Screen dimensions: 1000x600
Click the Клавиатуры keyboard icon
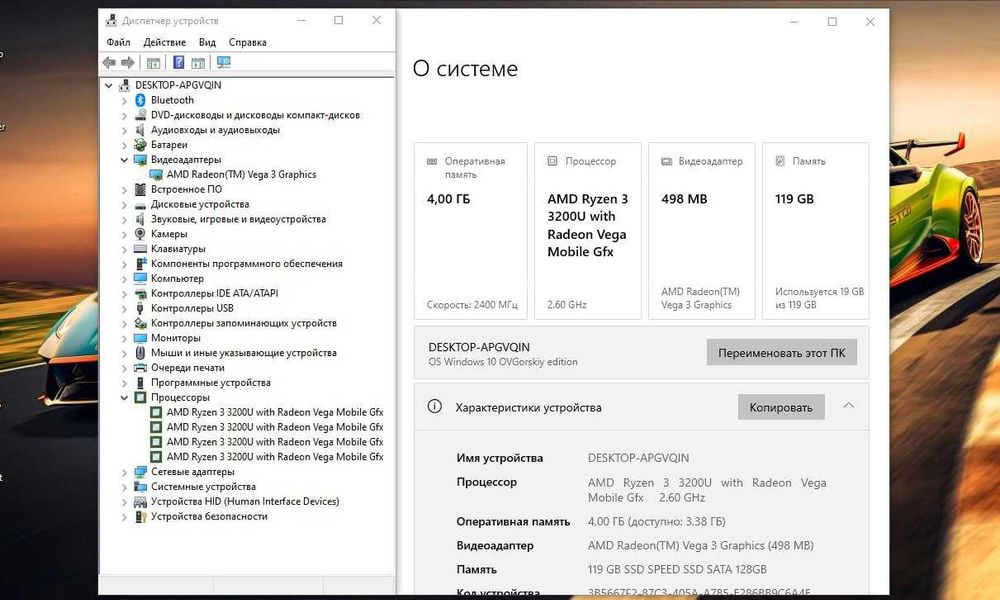coord(140,249)
